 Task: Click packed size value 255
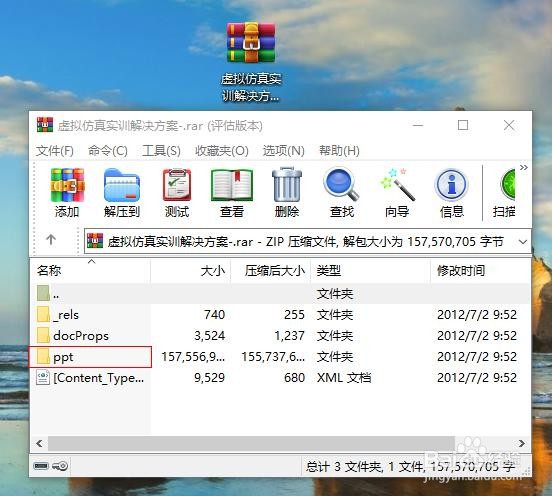[294, 314]
